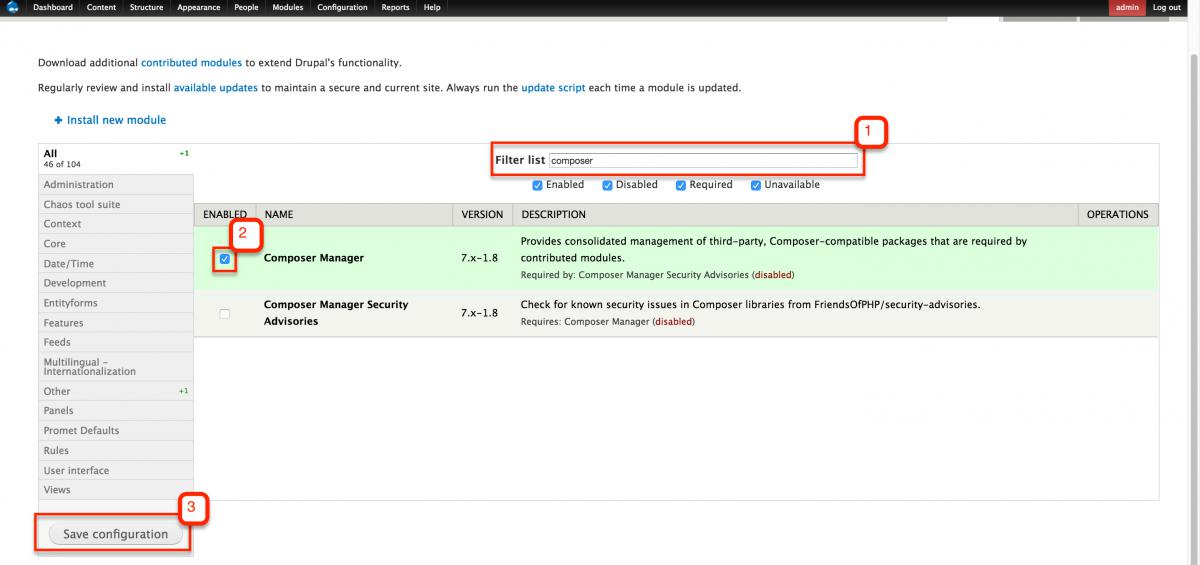Open the Configuration menu
The image size is (1200, 565).
342,7
